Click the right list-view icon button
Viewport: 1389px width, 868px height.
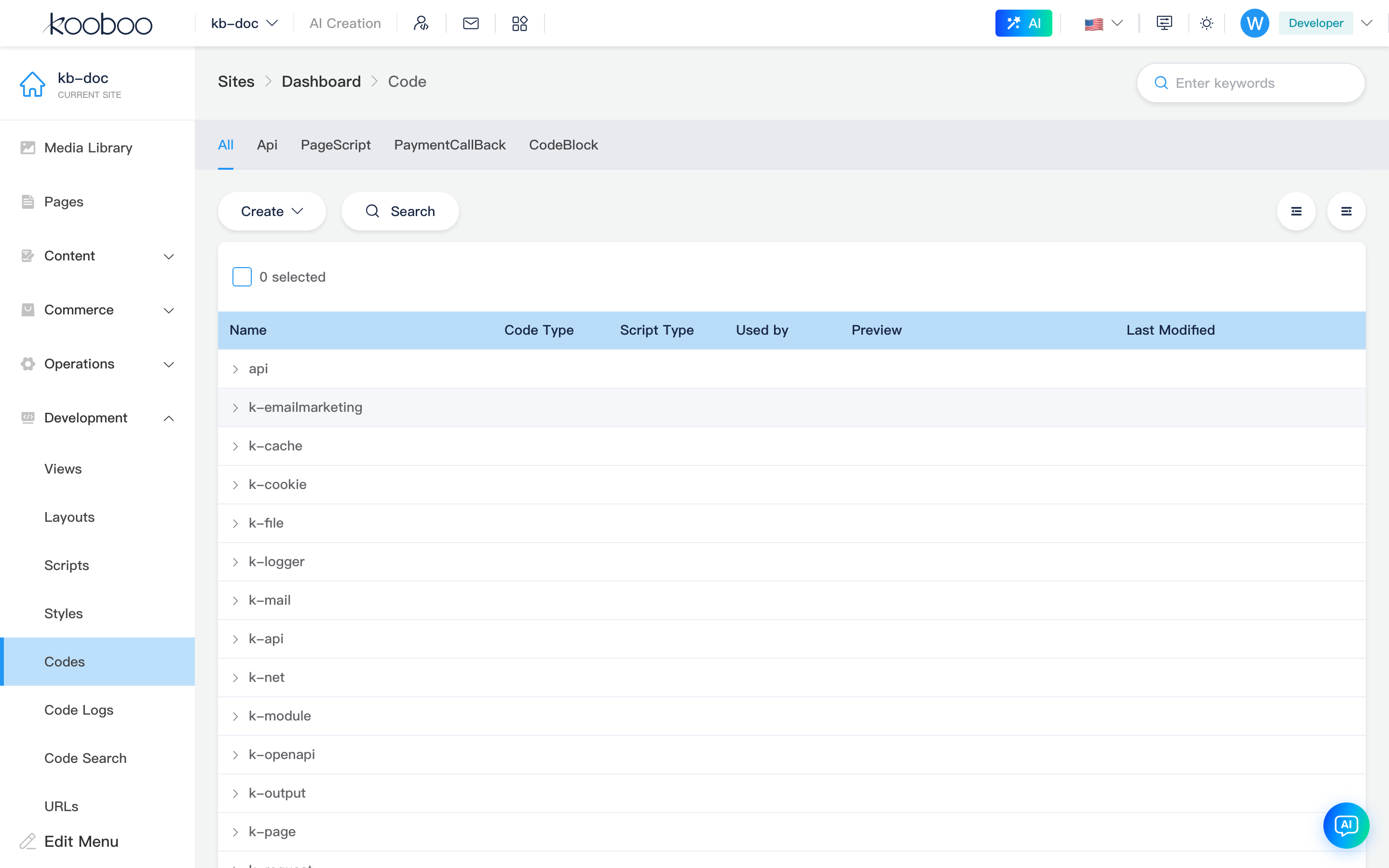click(x=1346, y=211)
